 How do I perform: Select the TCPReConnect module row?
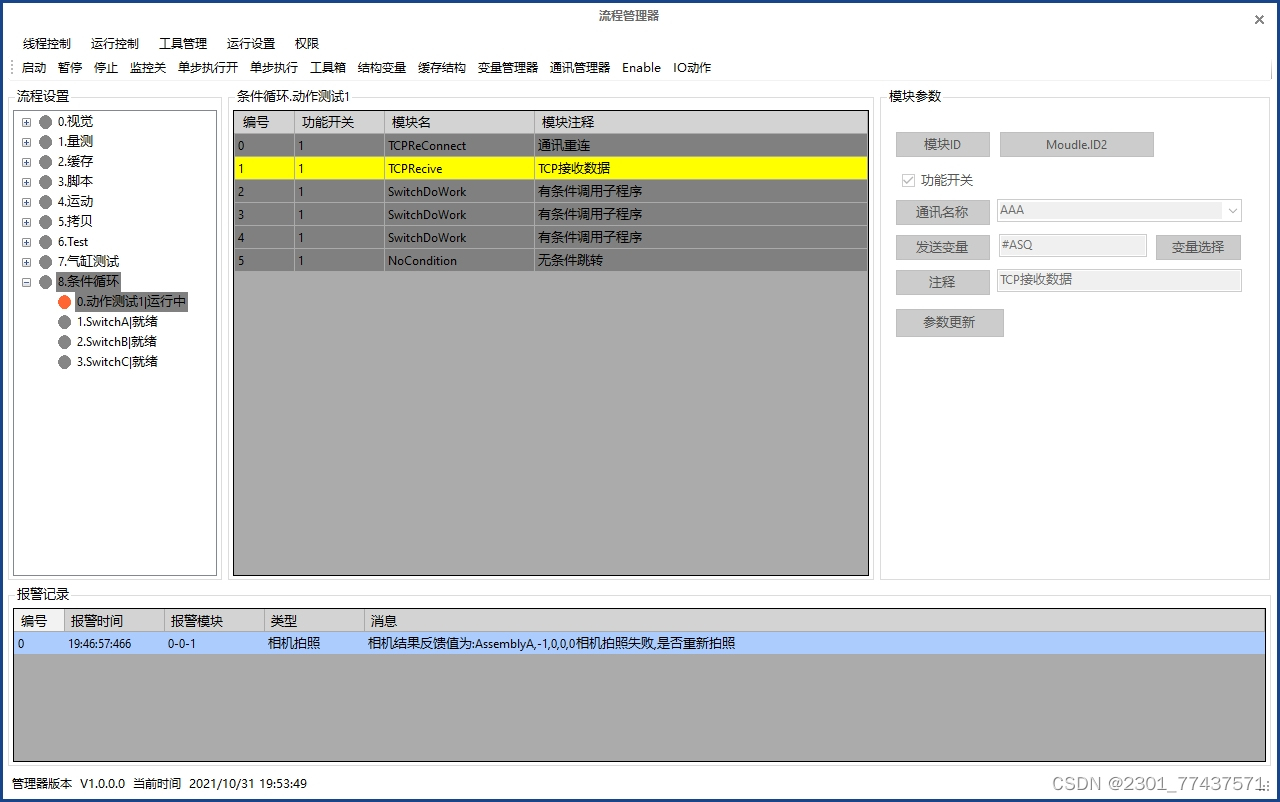[551, 145]
